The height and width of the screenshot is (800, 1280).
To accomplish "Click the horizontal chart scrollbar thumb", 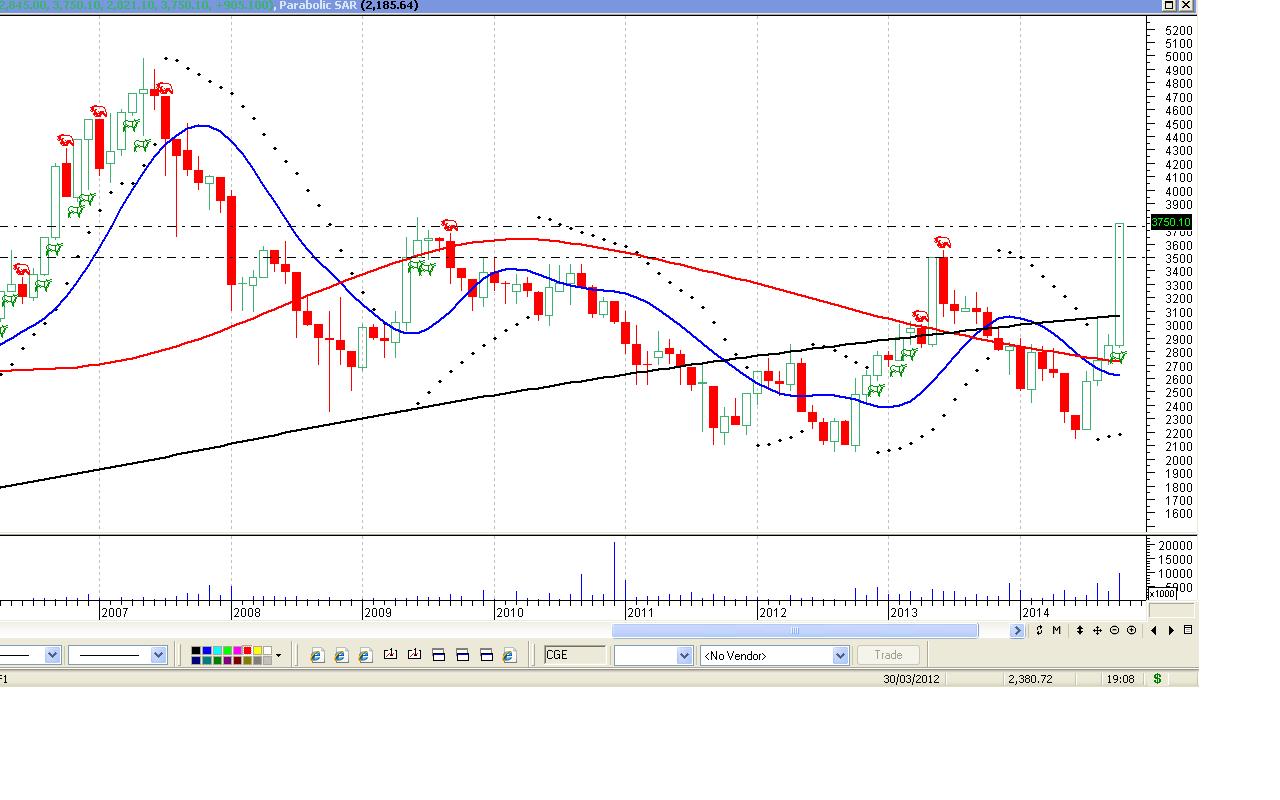I will [795, 630].
